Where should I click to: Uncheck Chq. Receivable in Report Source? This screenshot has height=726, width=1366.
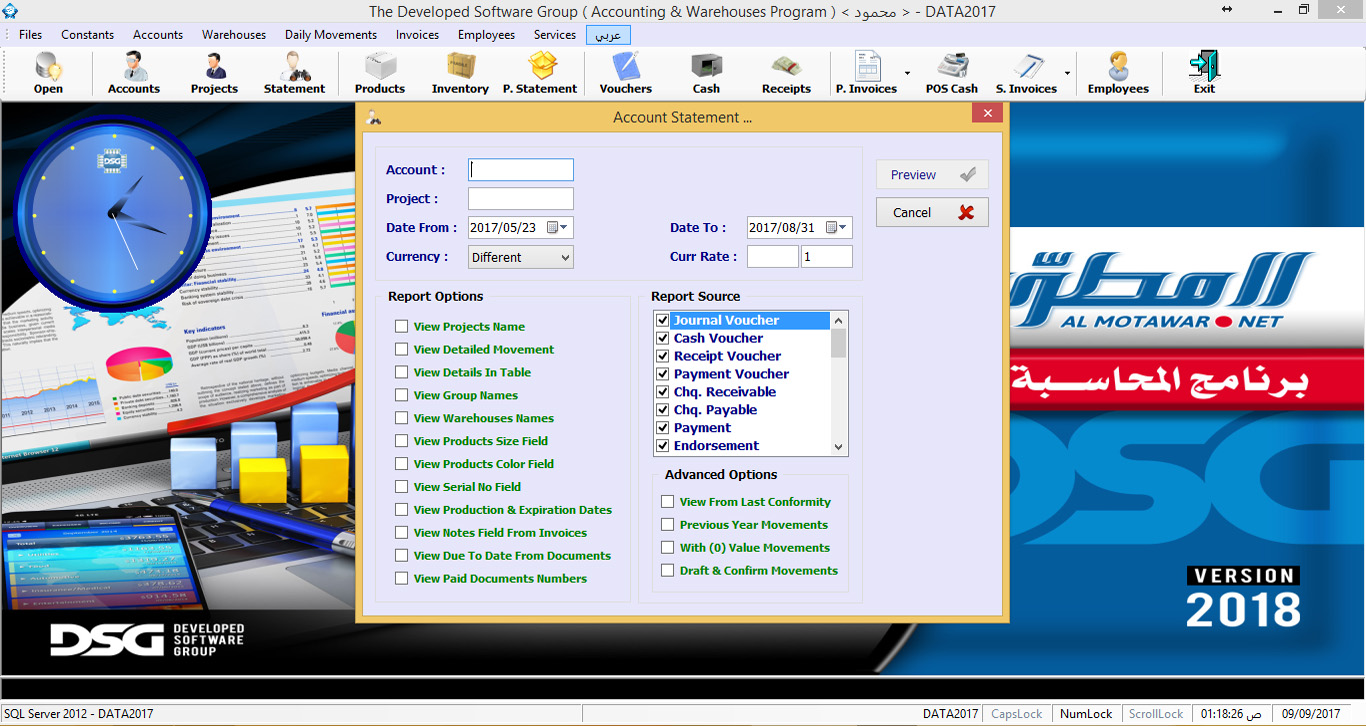662,392
